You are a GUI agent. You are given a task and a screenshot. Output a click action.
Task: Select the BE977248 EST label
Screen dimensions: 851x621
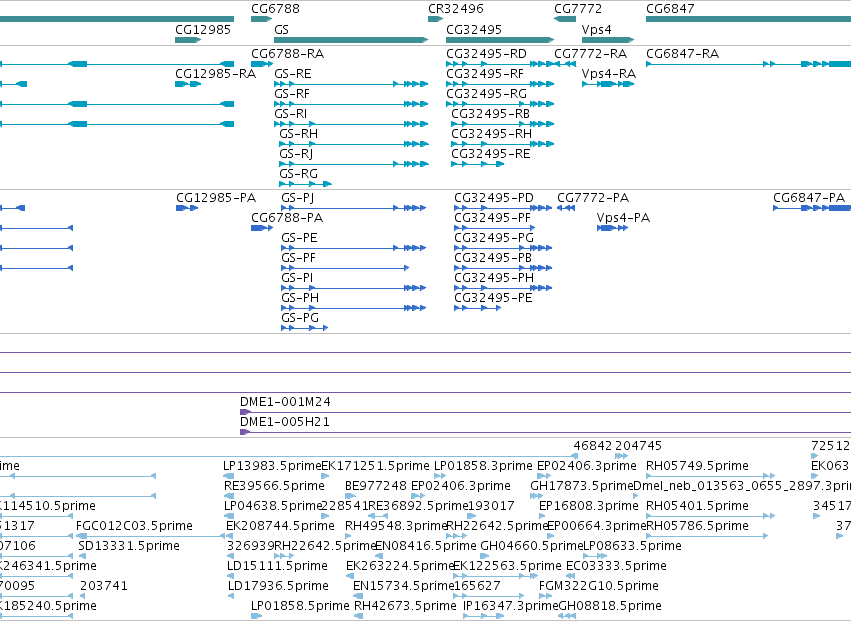pyautogui.click(x=376, y=486)
